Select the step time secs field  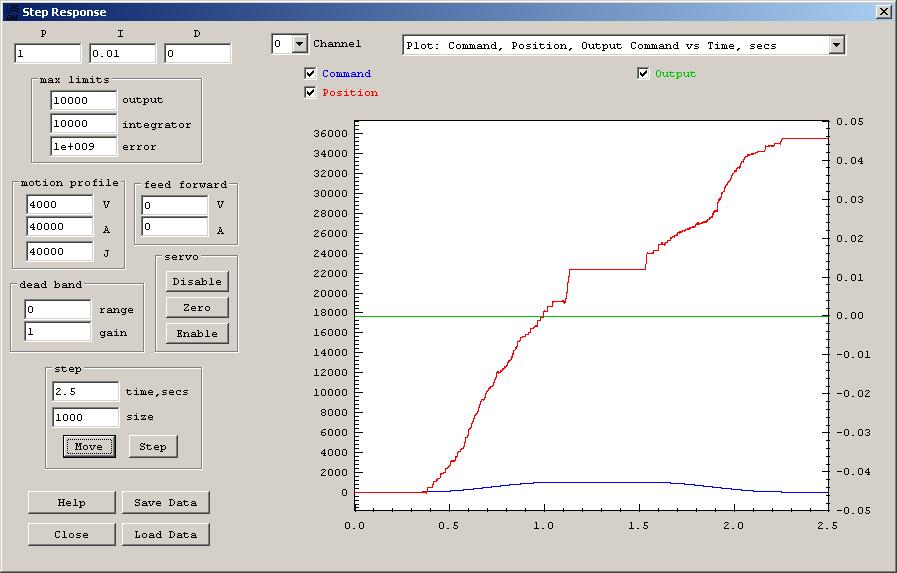coord(85,392)
